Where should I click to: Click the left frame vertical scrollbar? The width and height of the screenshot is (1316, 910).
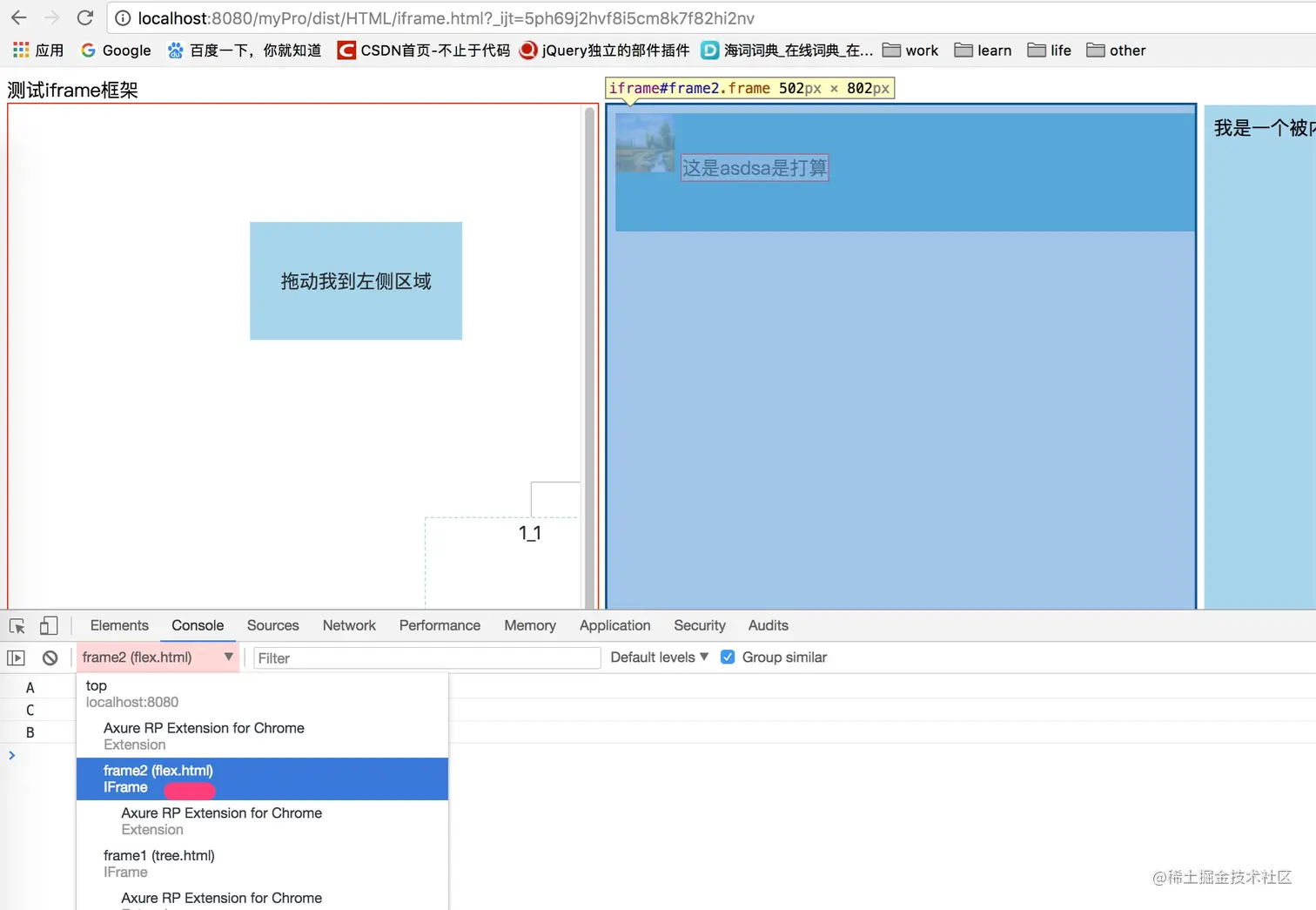589,356
